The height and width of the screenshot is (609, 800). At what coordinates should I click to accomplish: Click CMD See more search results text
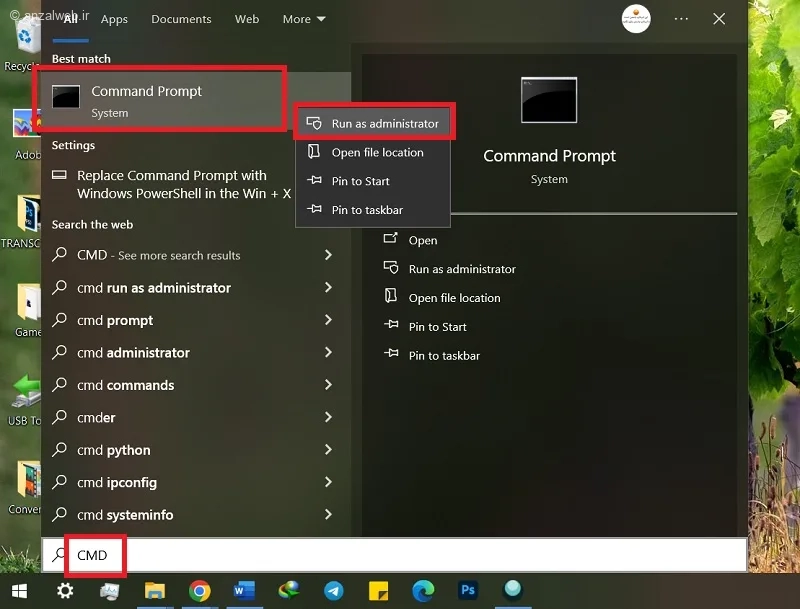(x=158, y=255)
